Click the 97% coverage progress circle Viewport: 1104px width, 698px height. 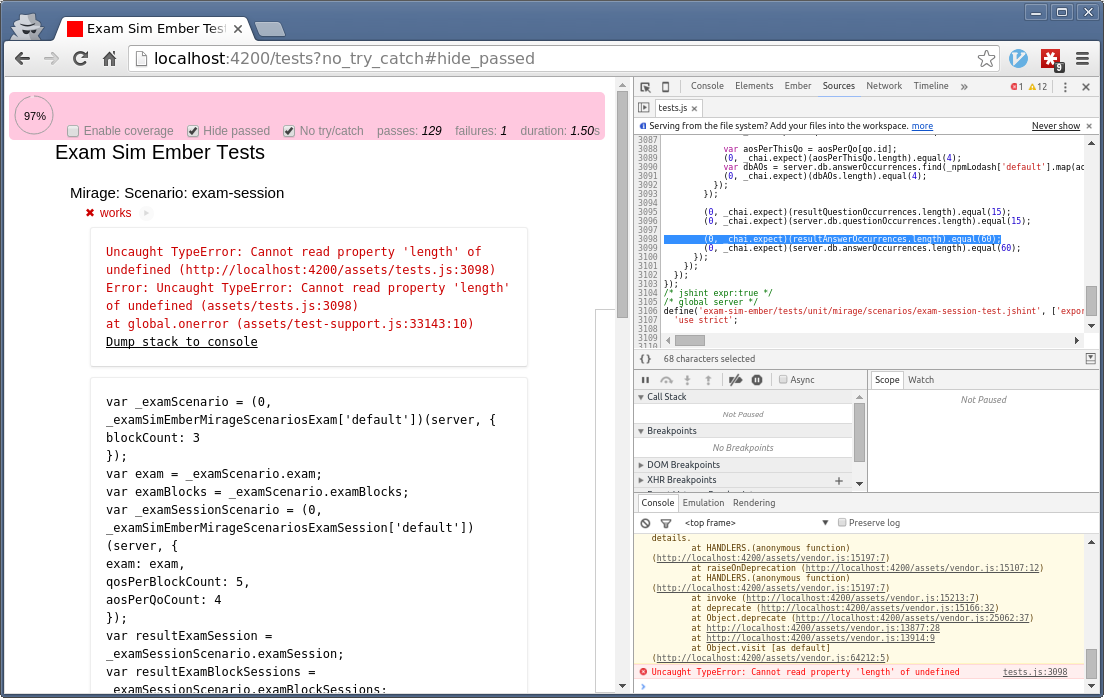click(34, 115)
